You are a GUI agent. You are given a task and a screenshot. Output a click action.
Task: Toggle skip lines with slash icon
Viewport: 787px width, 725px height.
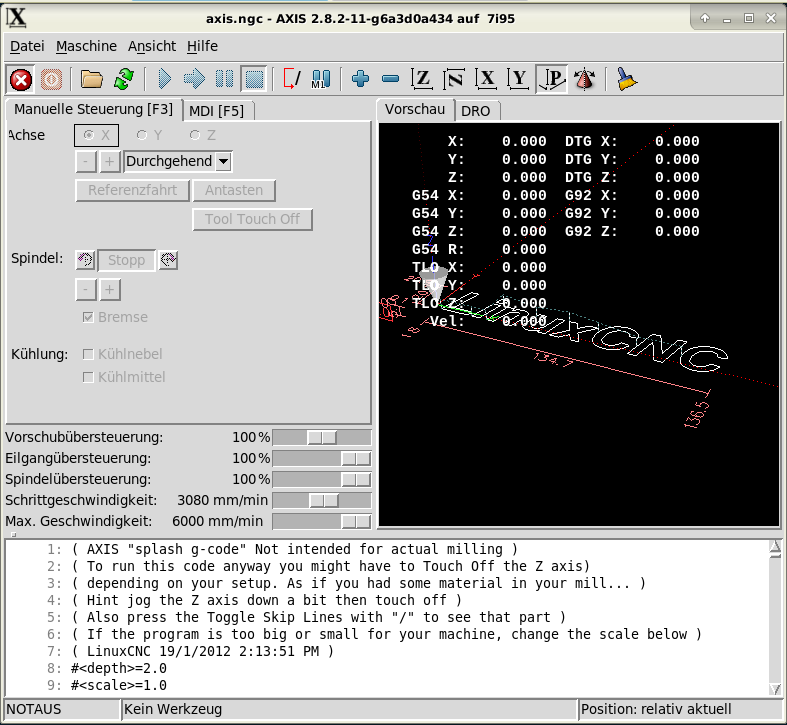(x=292, y=79)
